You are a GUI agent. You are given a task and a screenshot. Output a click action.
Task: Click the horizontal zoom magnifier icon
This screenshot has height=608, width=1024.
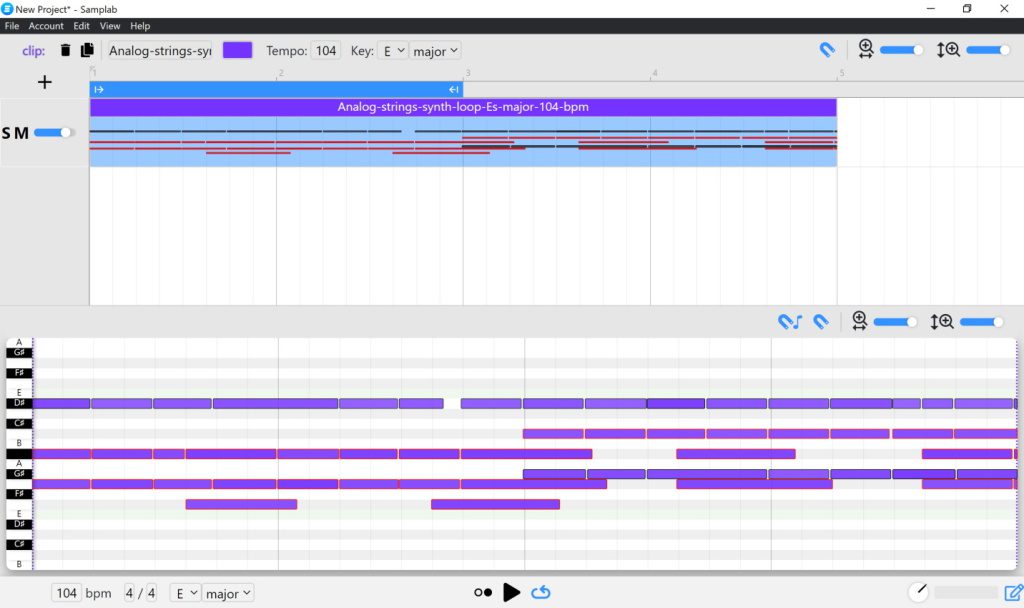pos(867,48)
